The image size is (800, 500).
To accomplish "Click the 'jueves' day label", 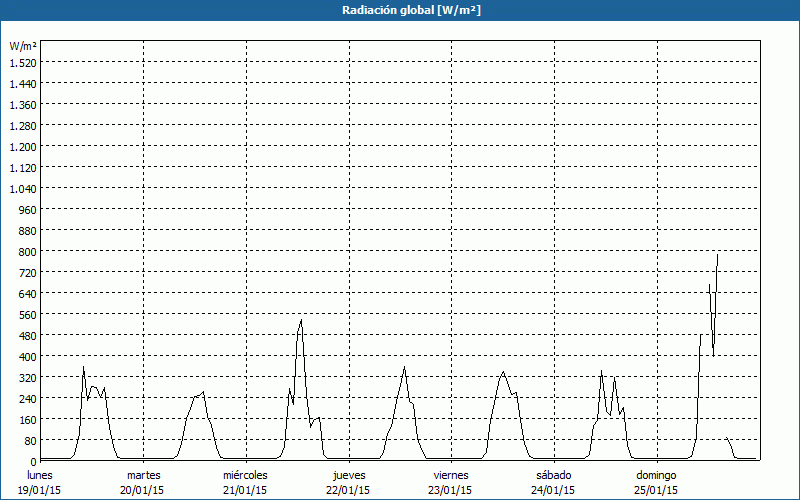I will click(349, 475).
